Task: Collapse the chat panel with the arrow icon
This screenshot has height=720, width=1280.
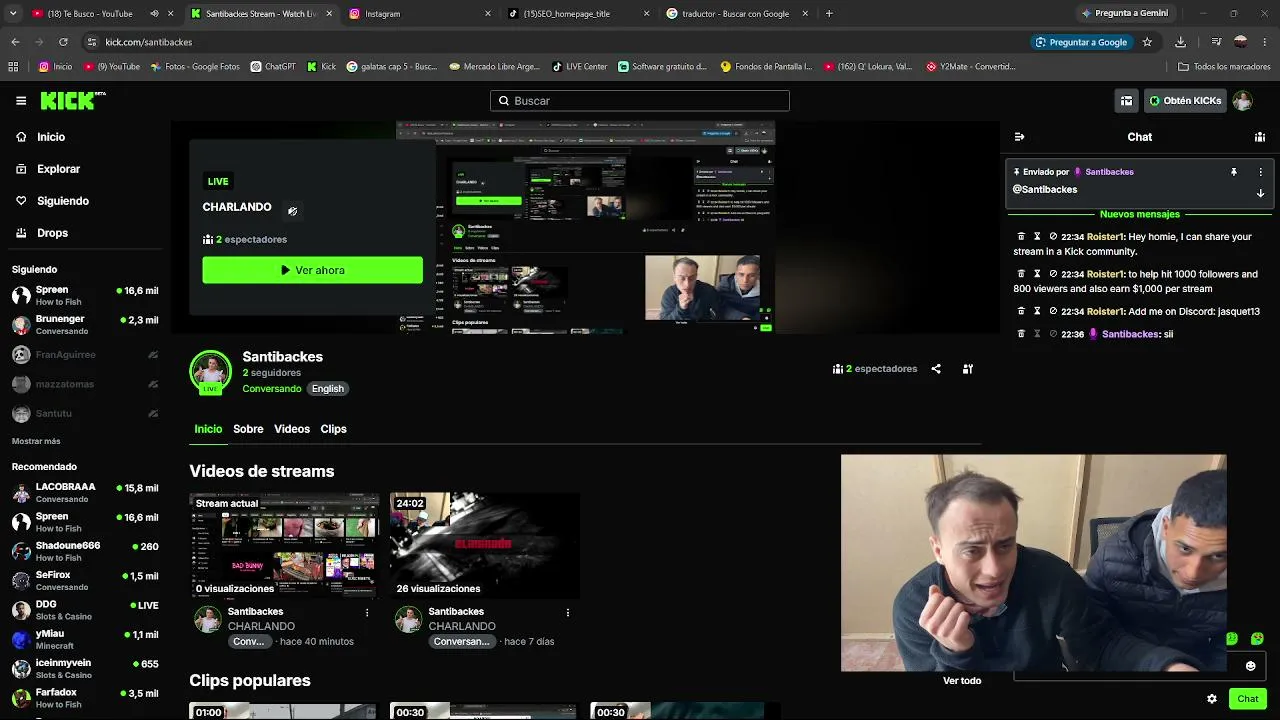Action: 1019,137
